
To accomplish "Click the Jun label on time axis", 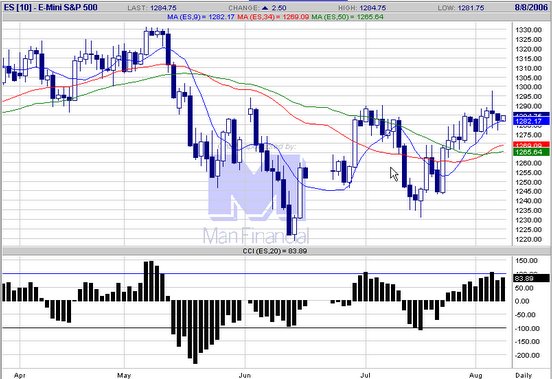I will [245, 375].
